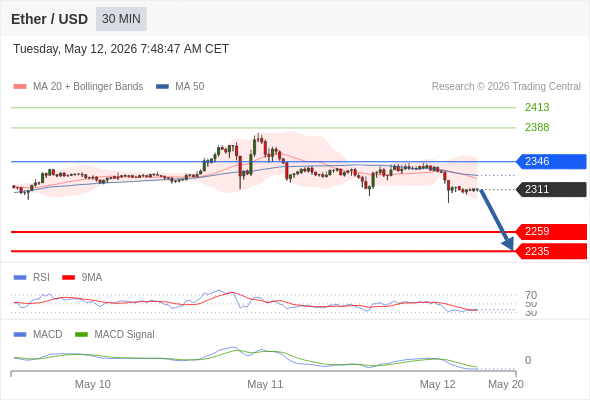Click the May 20 date axis label
This screenshot has width=590, height=400.
506,384
